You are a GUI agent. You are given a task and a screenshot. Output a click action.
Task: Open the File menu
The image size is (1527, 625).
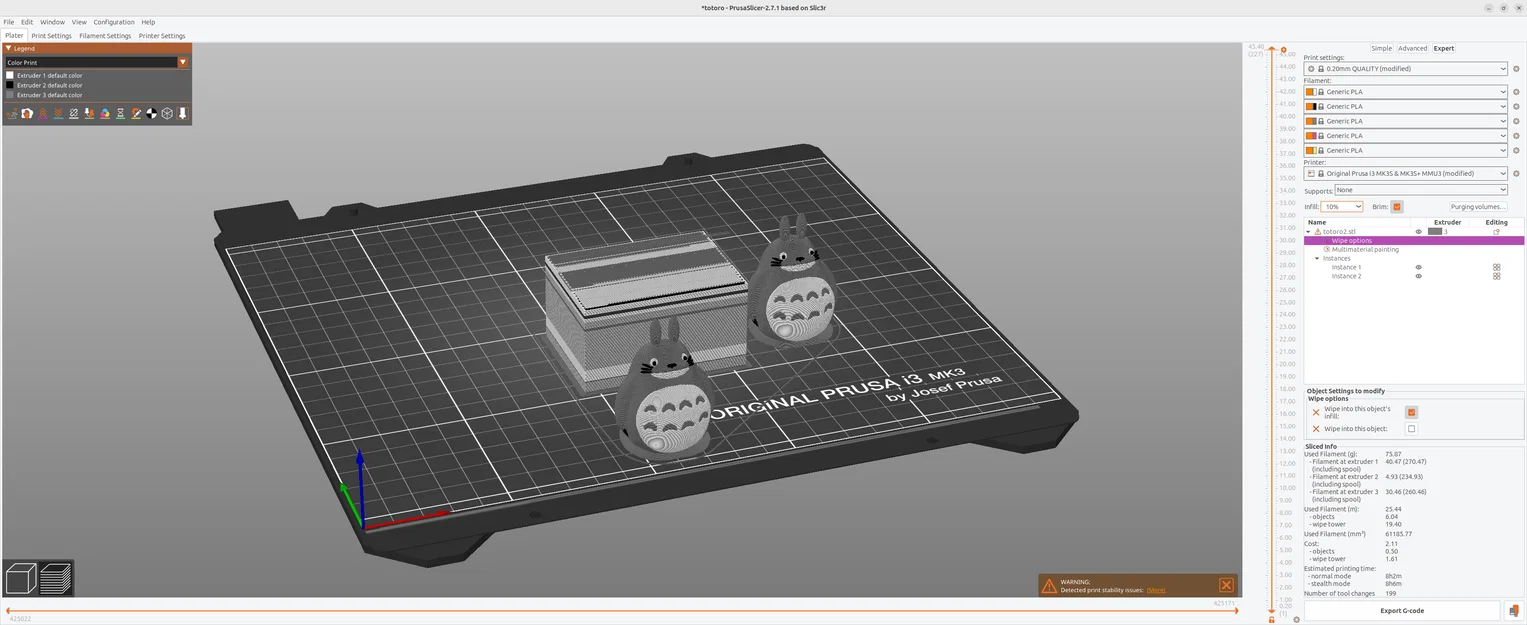click(9, 22)
